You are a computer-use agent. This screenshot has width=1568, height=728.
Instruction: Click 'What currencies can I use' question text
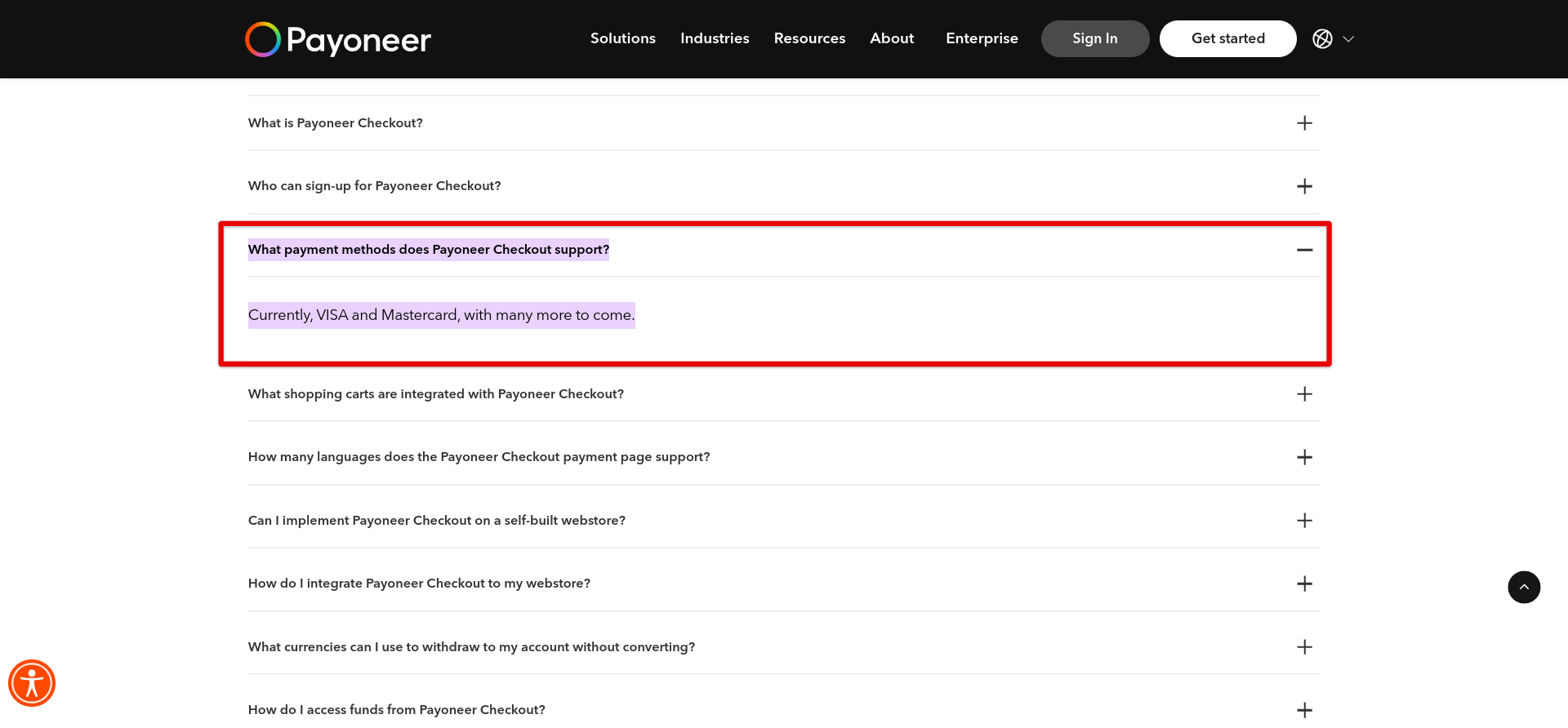(472, 647)
